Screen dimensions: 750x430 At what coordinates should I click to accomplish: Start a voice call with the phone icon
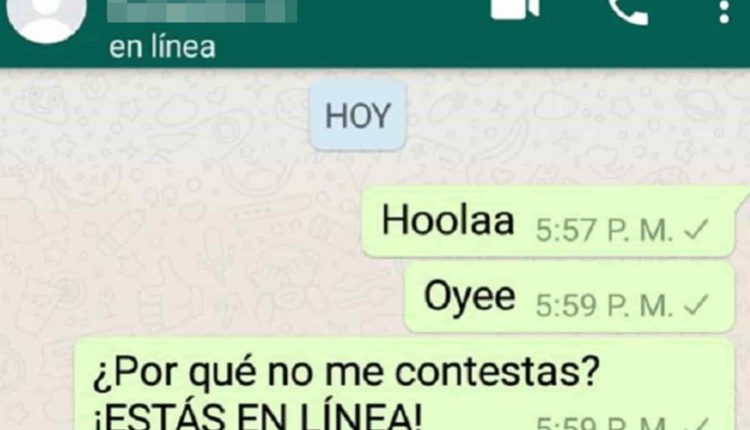(628, 11)
